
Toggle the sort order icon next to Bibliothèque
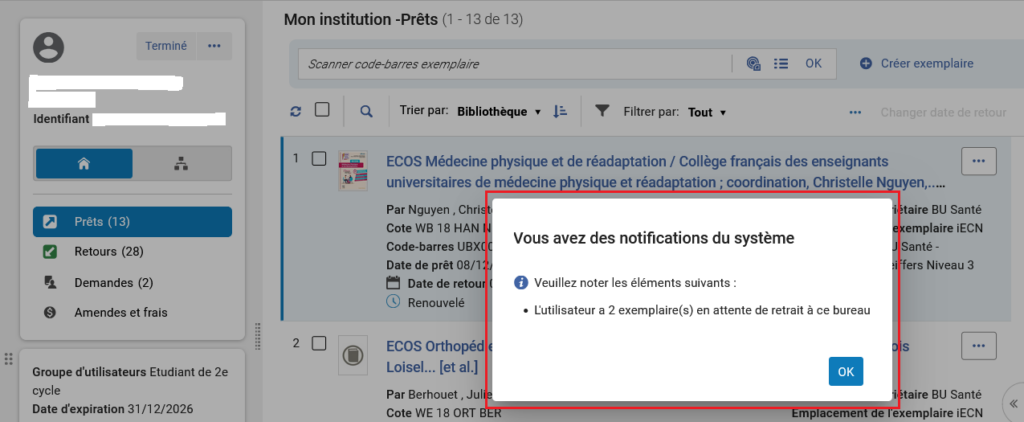560,111
